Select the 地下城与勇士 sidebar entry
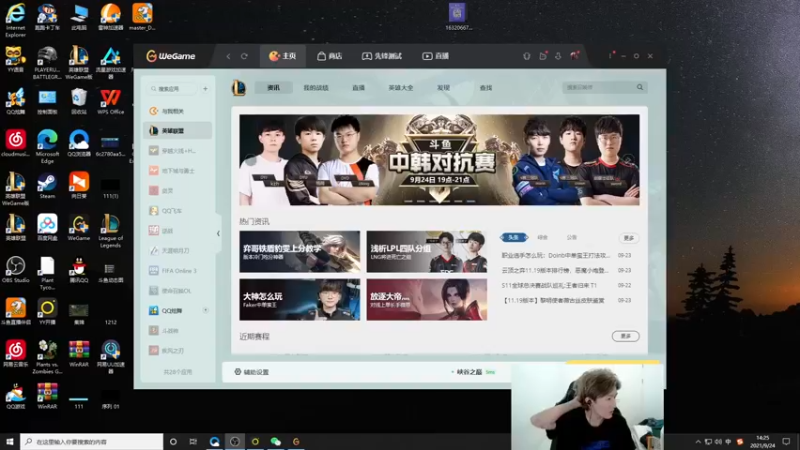 tap(178, 170)
